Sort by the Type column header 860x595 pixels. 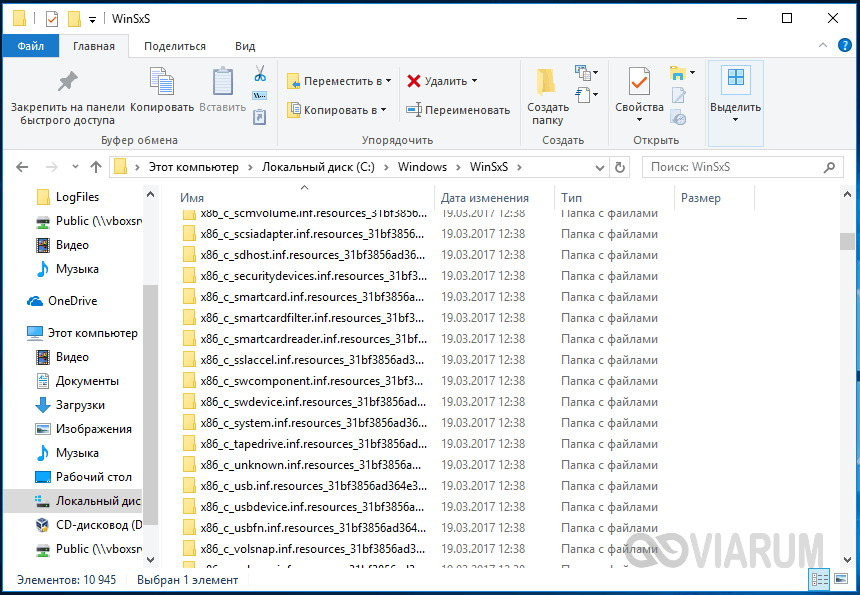(x=614, y=198)
